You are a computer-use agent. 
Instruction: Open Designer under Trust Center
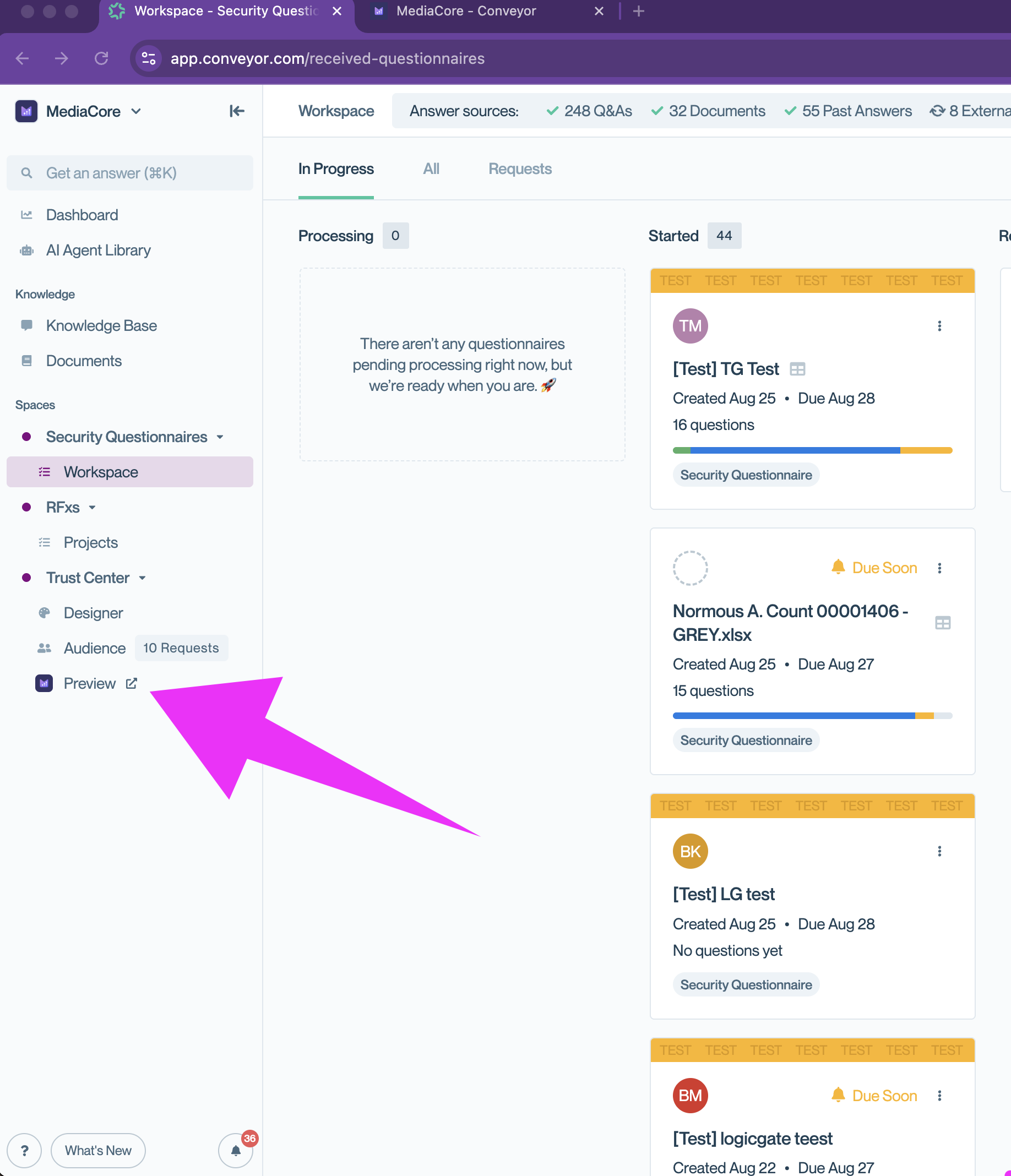click(93, 613)
